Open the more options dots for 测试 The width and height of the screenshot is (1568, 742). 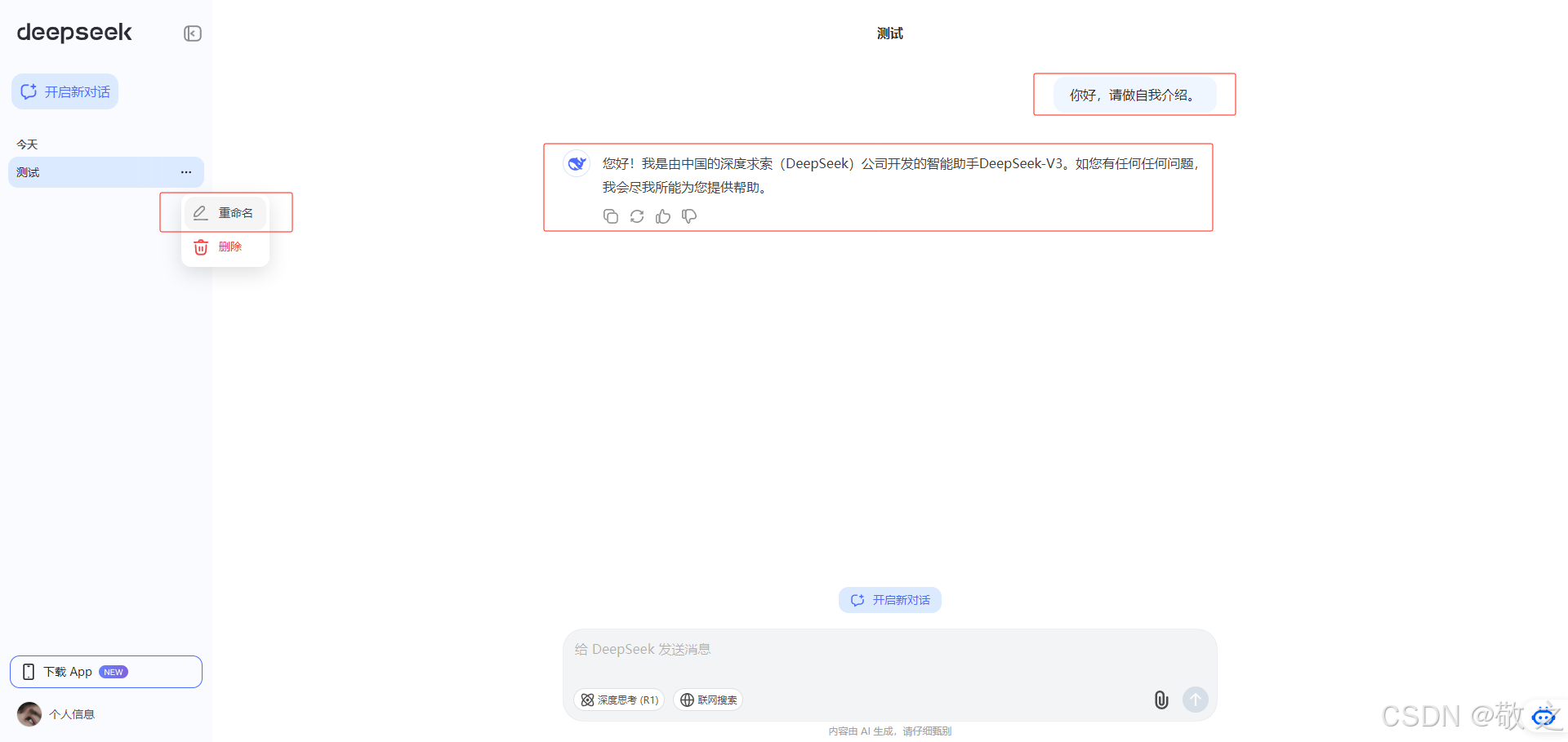coord(186,172)
